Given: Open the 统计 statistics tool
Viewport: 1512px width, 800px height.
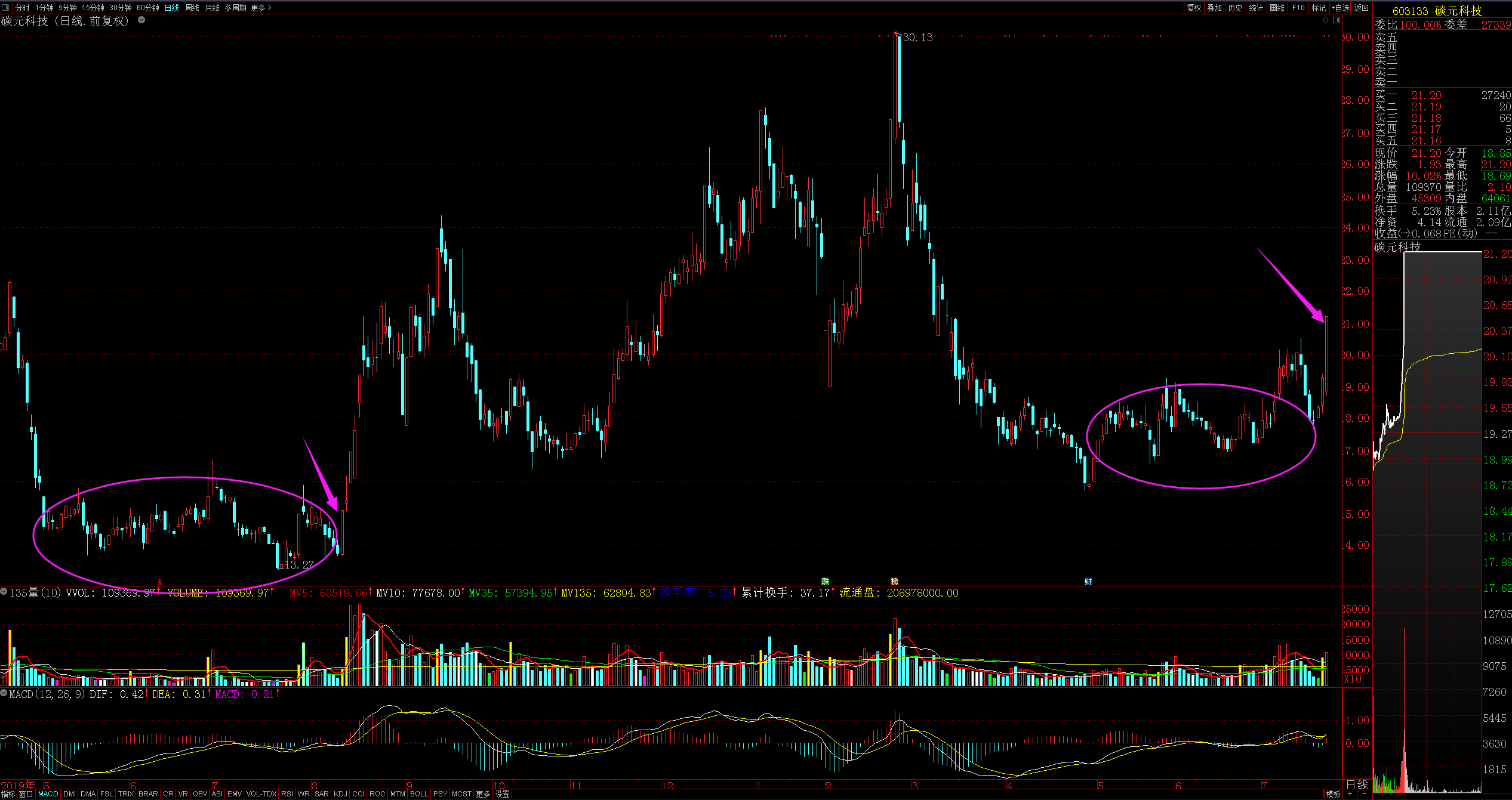Looking at the screenshot, I should (1256, 8).
